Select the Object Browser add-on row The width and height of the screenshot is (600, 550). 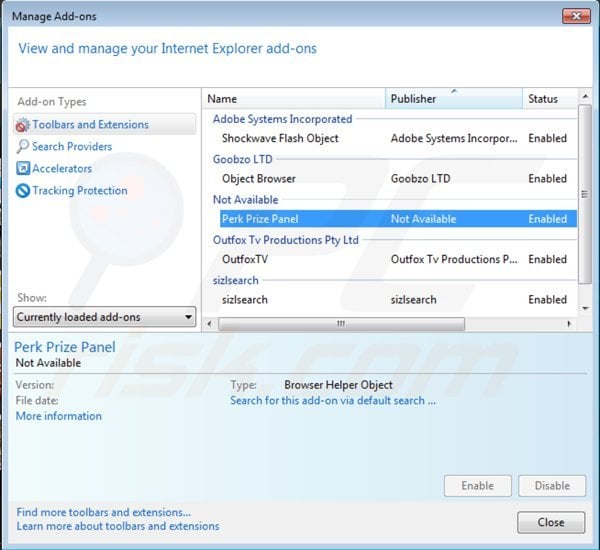point(398,178)
